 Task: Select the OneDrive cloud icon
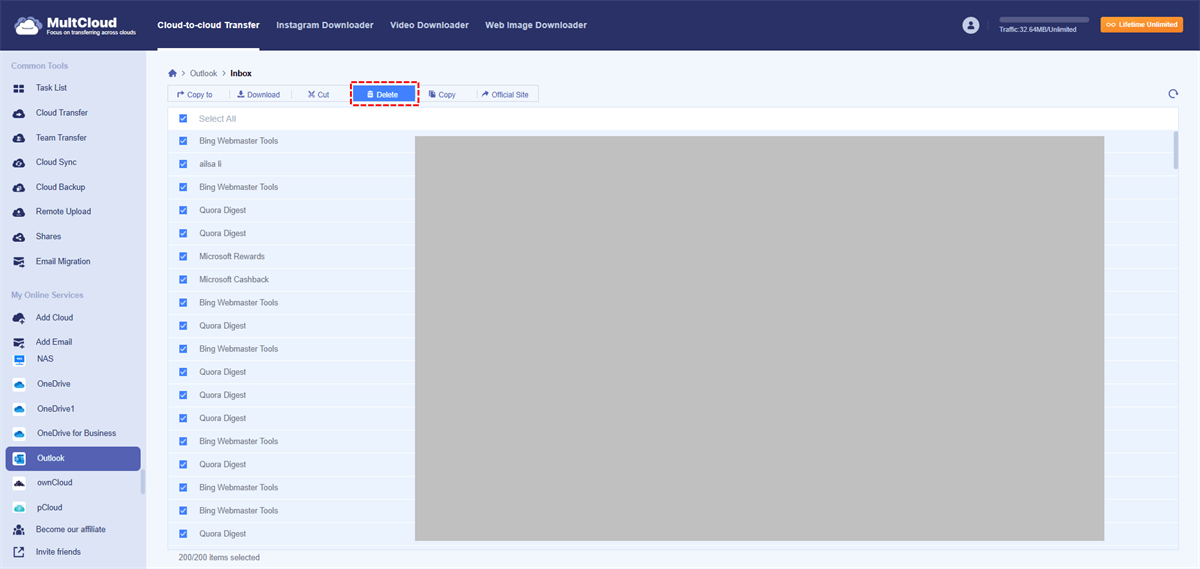coord(19,384)
